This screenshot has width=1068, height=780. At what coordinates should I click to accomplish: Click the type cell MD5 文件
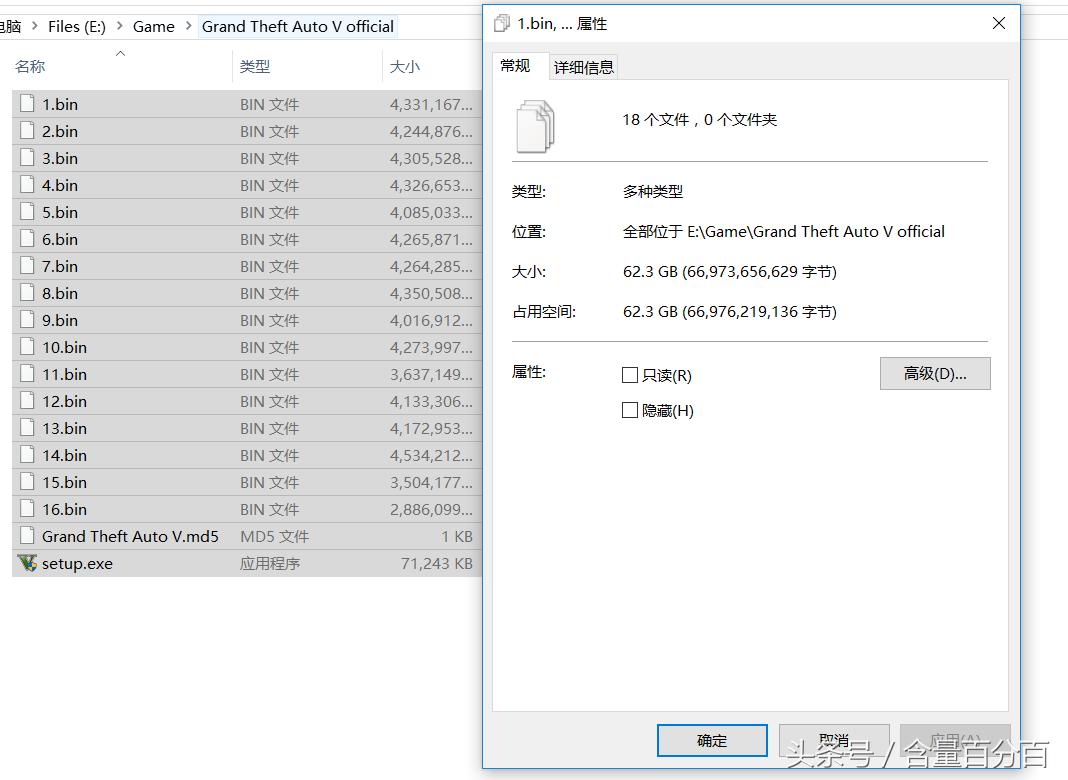coord(274,537)
